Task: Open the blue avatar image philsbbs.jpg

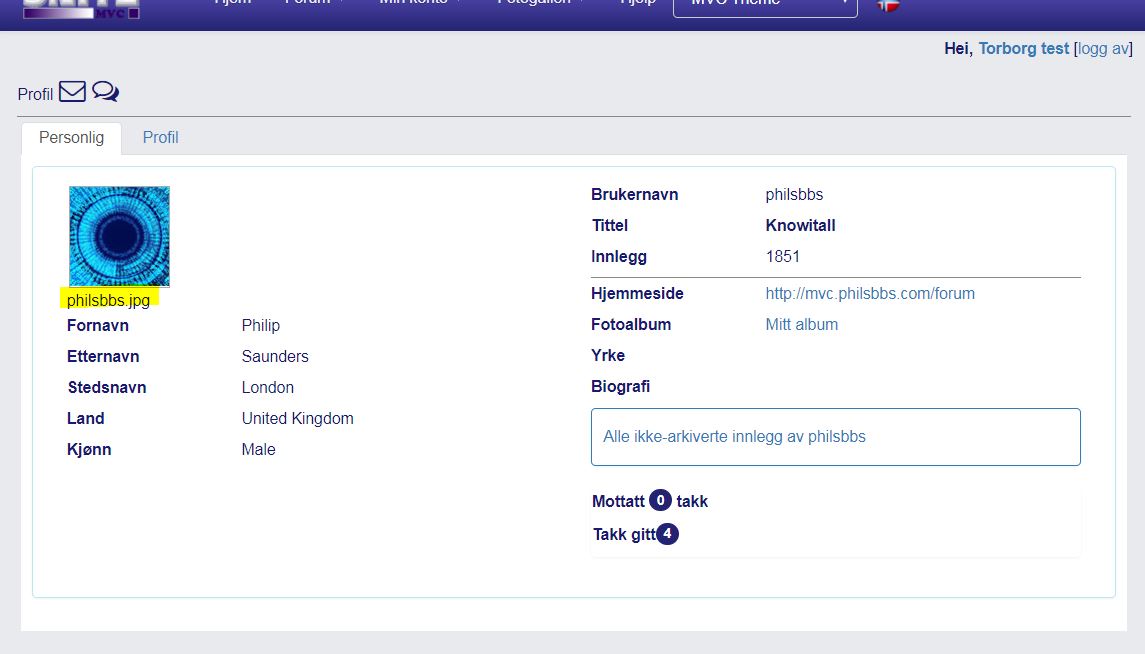Action: [x=119, y=236]
